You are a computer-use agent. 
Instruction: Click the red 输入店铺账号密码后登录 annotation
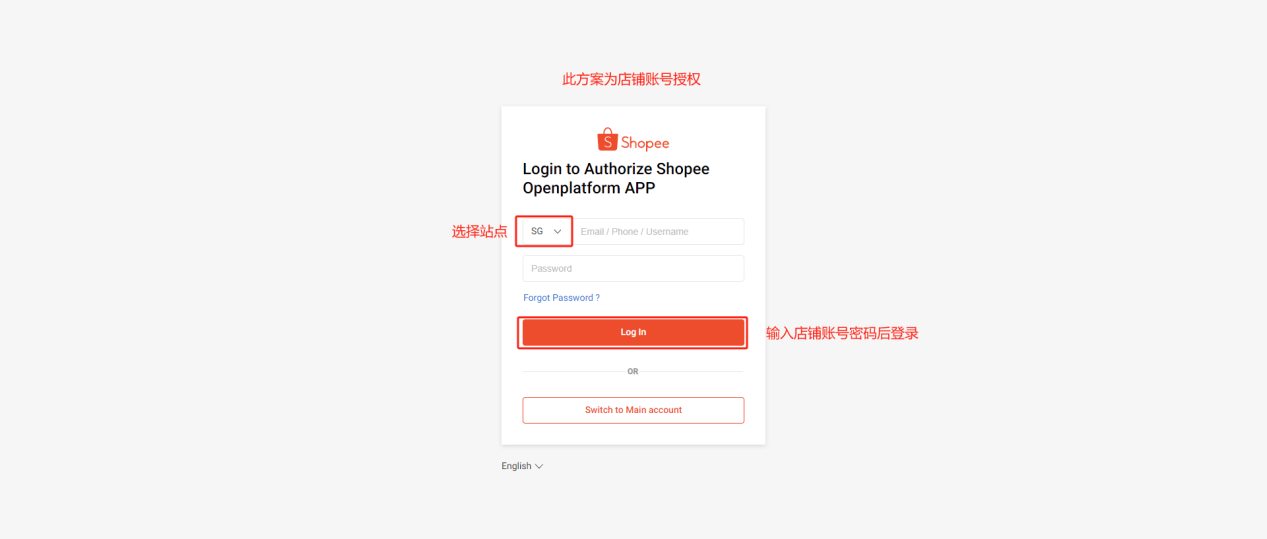[x=842, y=333]
